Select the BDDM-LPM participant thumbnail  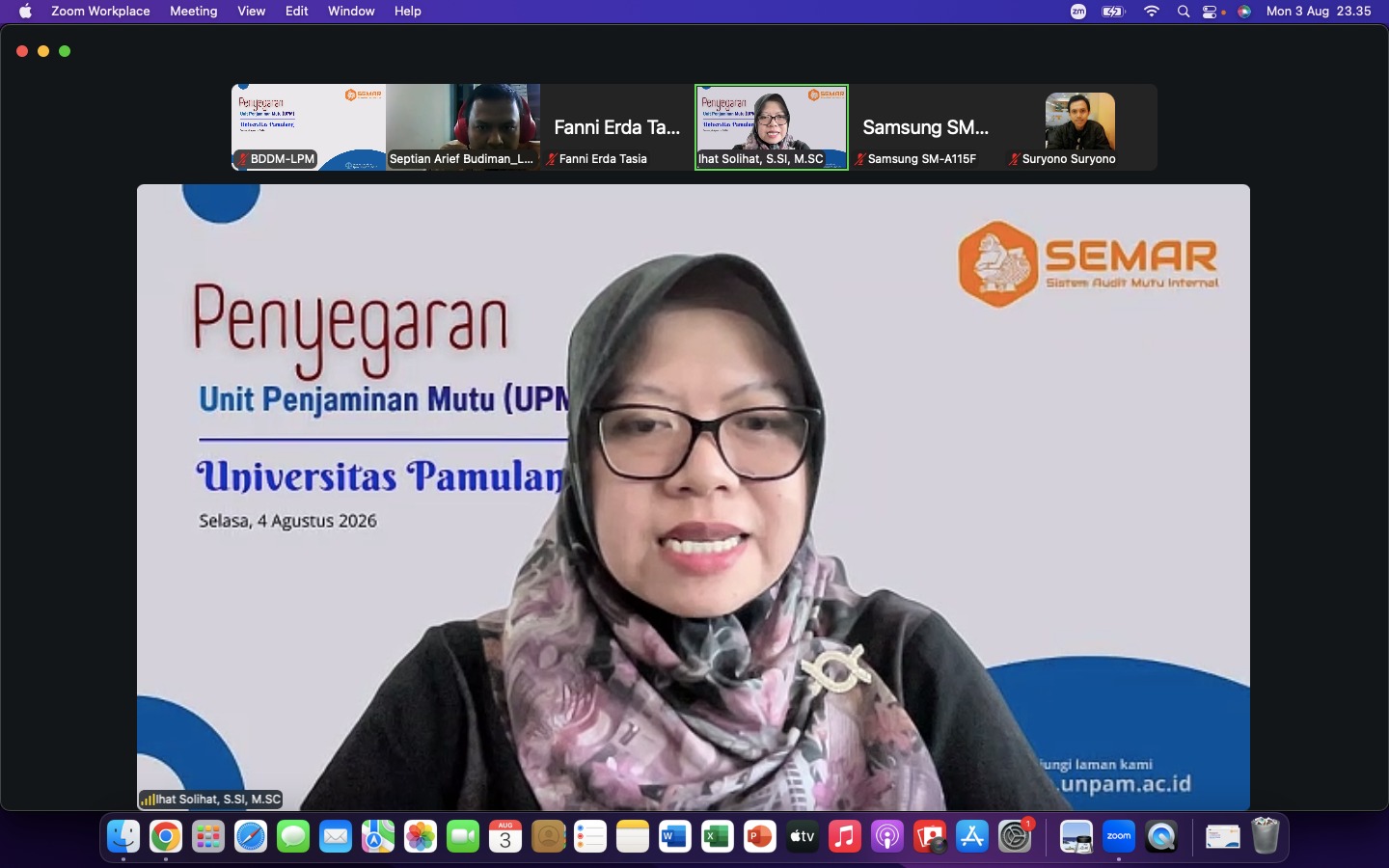tap(309, 127)
